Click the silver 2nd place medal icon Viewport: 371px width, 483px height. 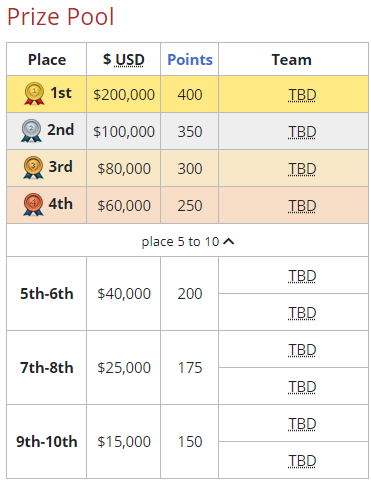tap(31, 131)
